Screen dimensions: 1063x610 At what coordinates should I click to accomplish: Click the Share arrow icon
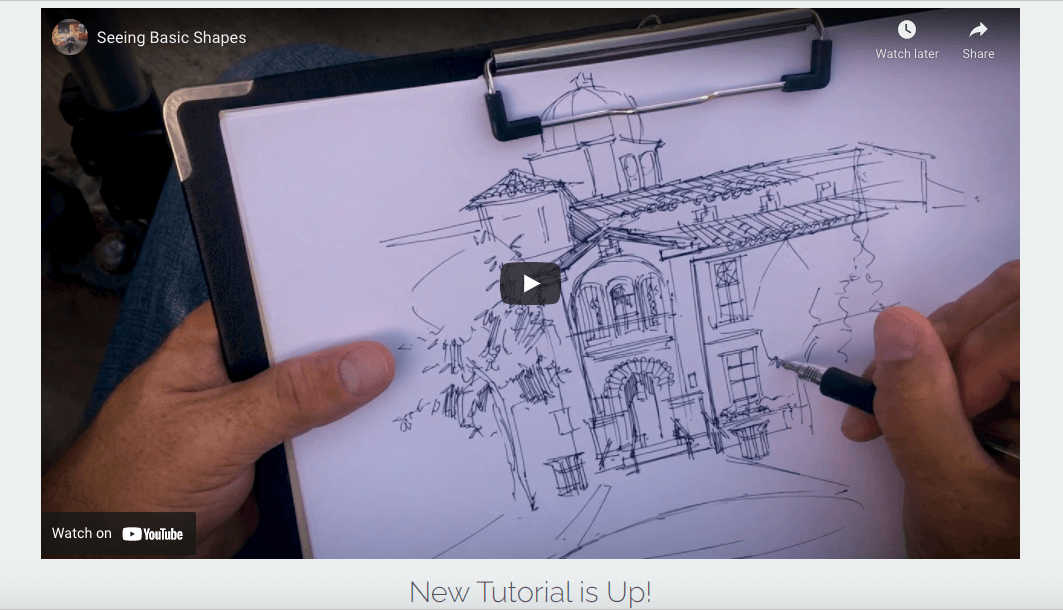[978, 30]
